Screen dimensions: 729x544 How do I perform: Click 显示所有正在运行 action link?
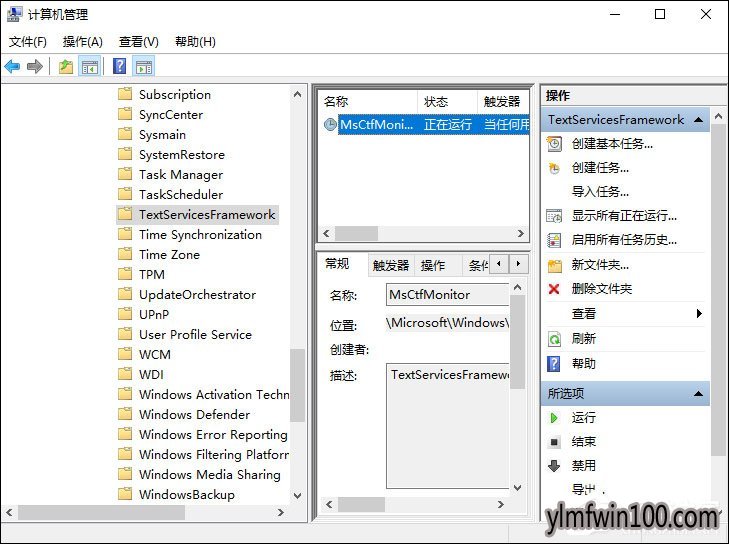(624, 216)
